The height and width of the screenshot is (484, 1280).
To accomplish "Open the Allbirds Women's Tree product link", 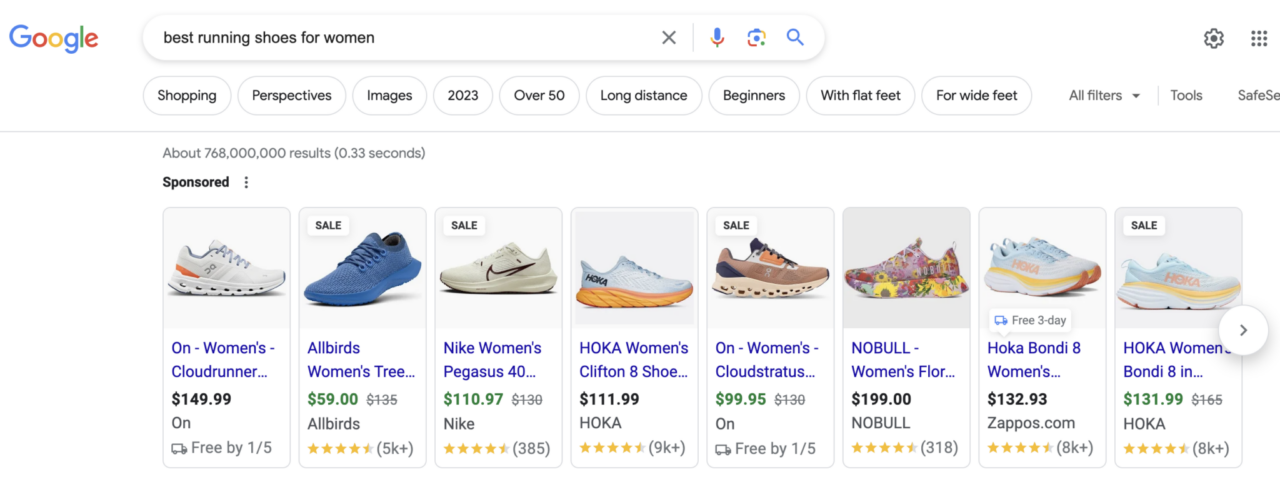I will tap(361, 360).
